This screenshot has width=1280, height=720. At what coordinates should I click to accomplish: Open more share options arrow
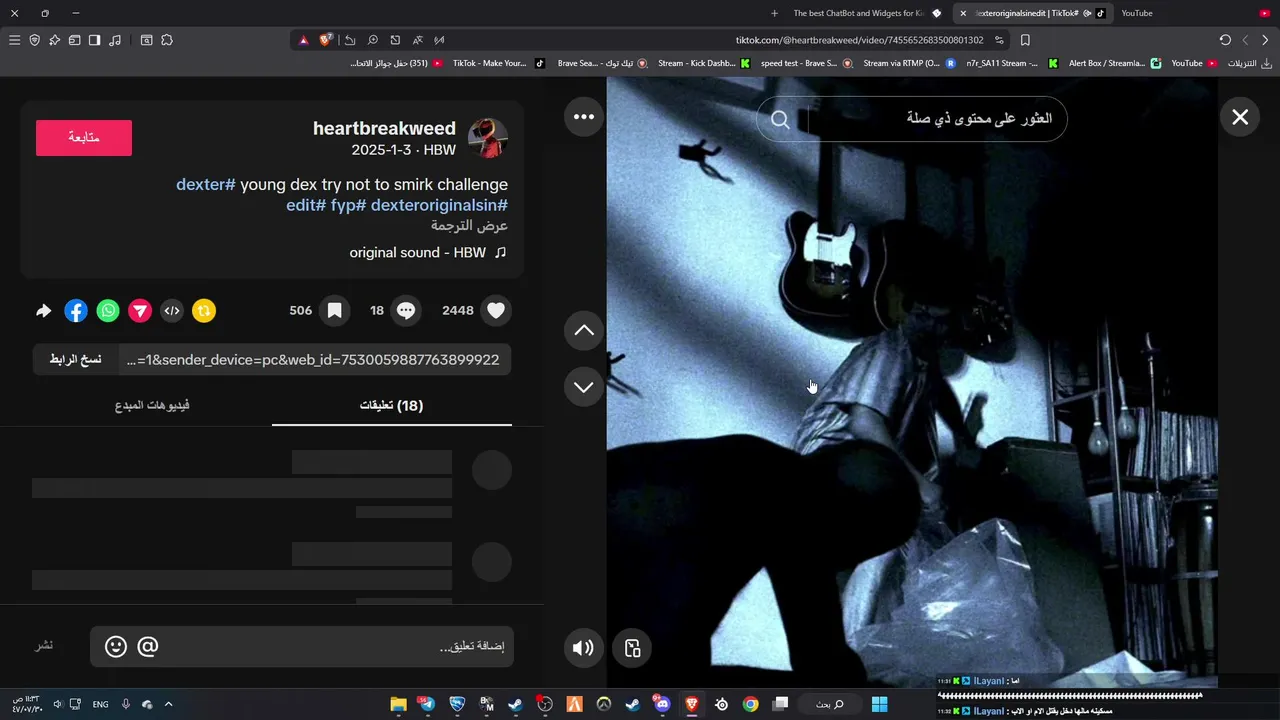[x=43, y=311]
